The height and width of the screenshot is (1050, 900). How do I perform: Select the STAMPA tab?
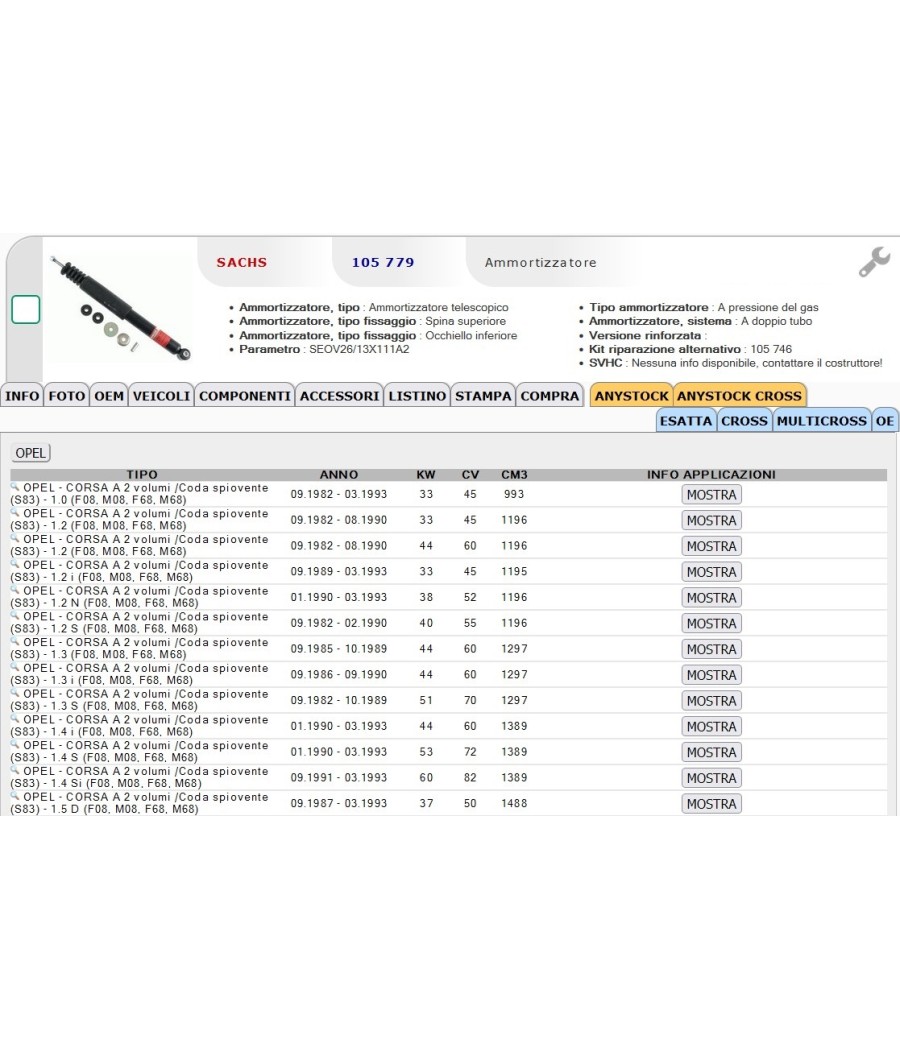(x=483, y=396)
